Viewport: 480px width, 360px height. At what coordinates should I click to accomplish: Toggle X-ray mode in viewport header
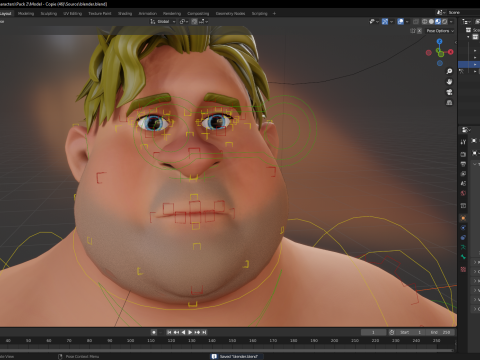[x=416, y=21]
